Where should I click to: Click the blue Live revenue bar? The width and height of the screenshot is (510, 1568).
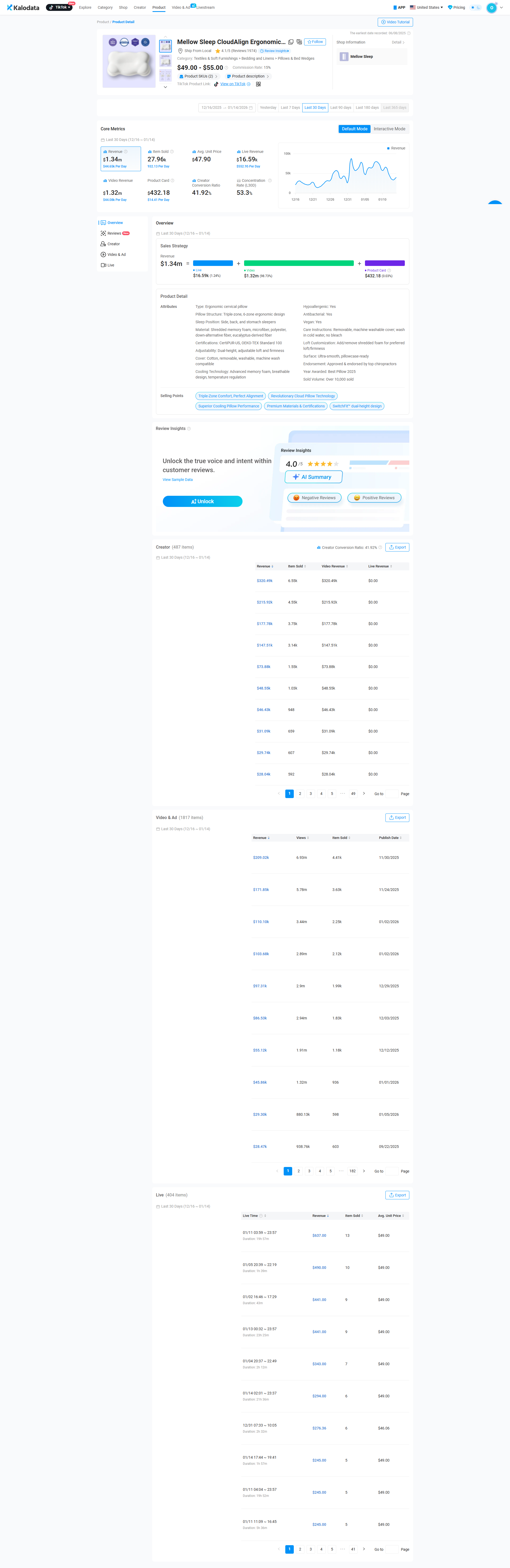[x=213, y=264]
